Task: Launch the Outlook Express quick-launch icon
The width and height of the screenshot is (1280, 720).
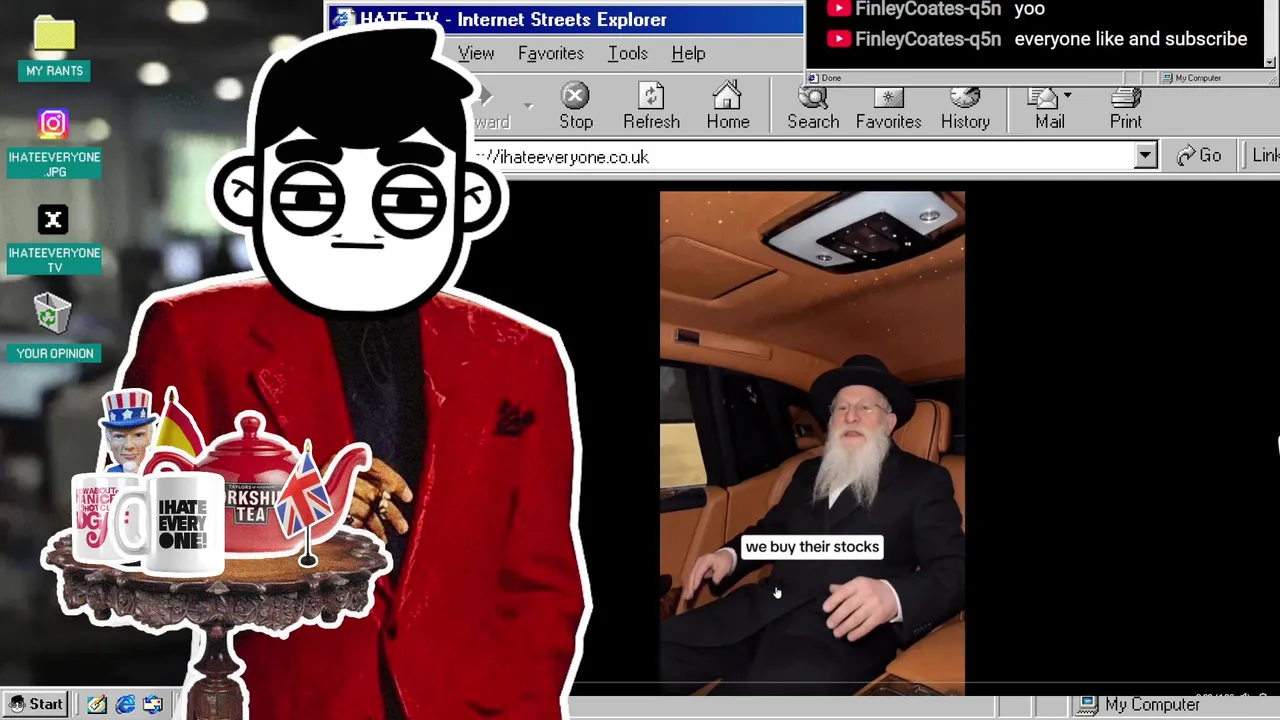Action: (153, 704)
